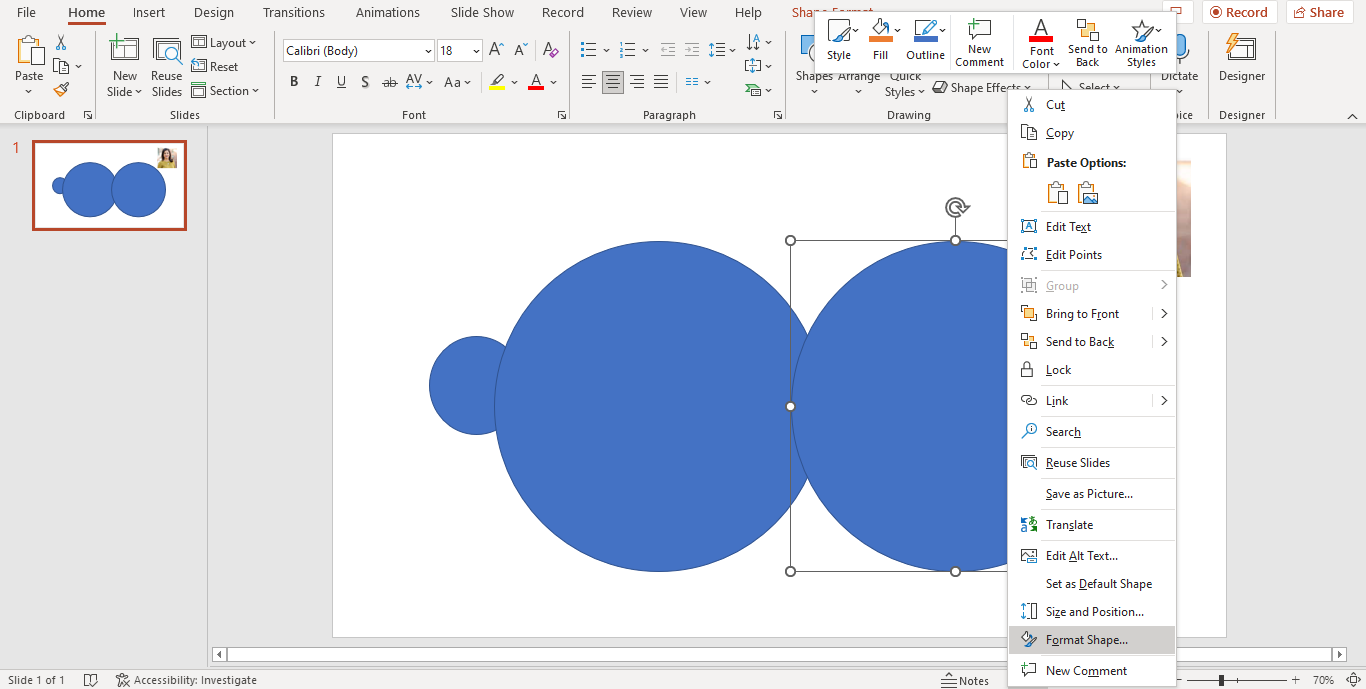Screen dimensions: 1366x689
Task: Click the Record button
Action: pos(1239,12)
